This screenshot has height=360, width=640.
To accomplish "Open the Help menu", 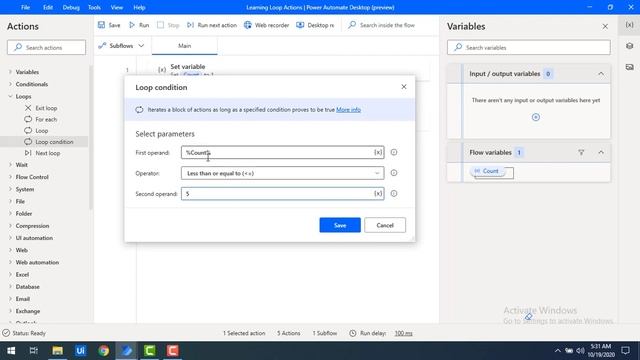I will (x=139, y=7).
